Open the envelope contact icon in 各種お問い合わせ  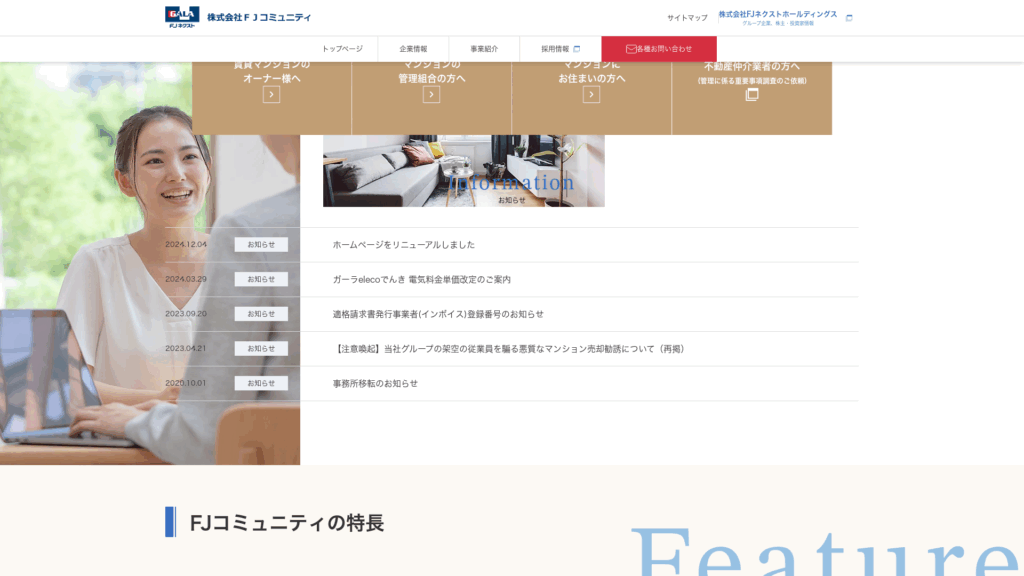(630, 47)
